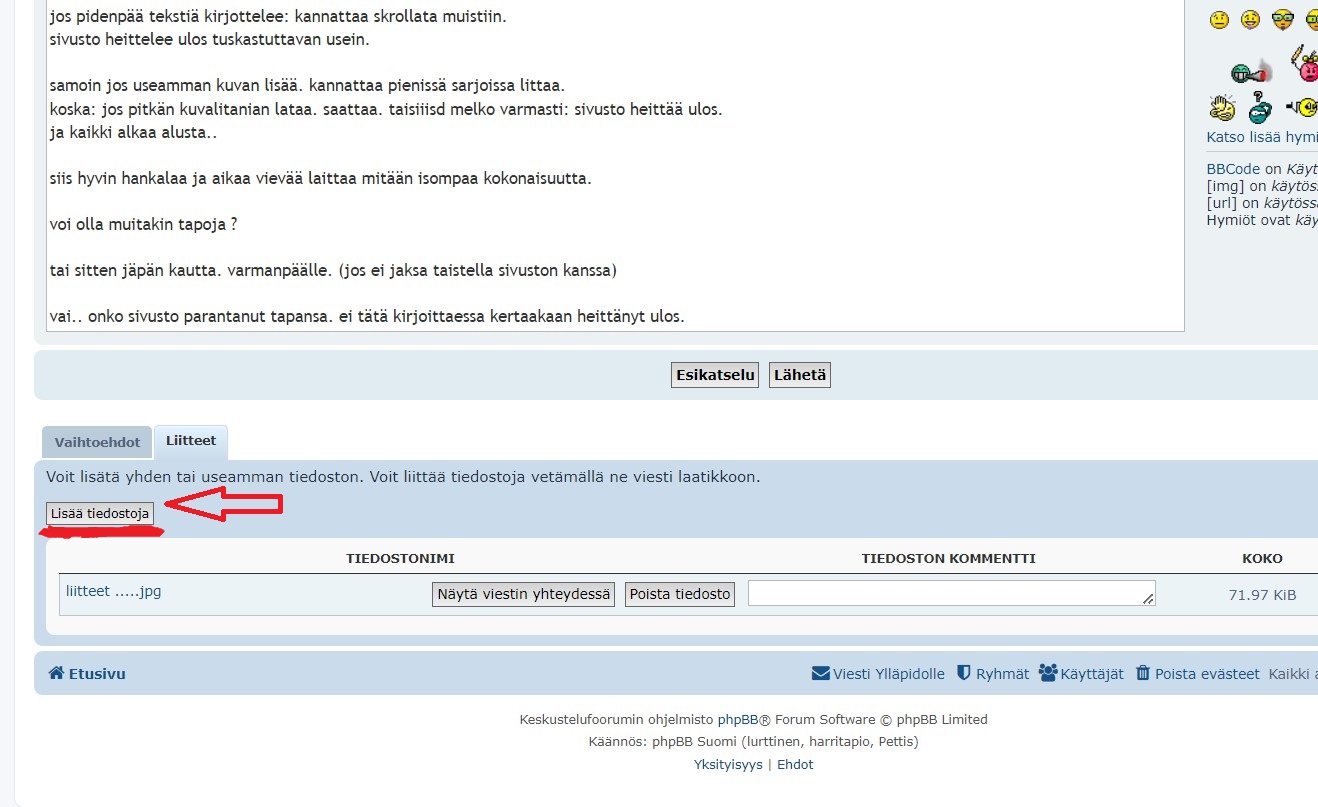The height and width of the screenshot is (807, 1318).
Task: Select the Liitteet tab
Action: (x=191, y=441)
